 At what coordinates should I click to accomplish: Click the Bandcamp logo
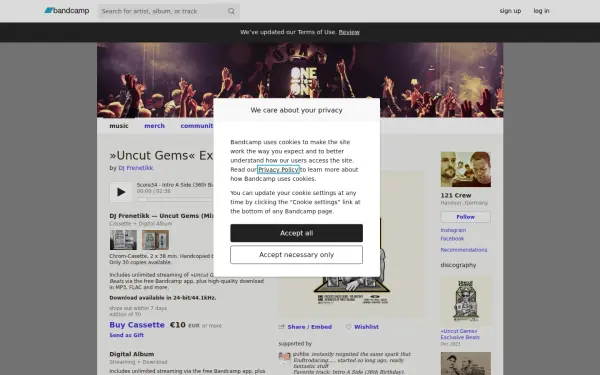tap(67, 11)
